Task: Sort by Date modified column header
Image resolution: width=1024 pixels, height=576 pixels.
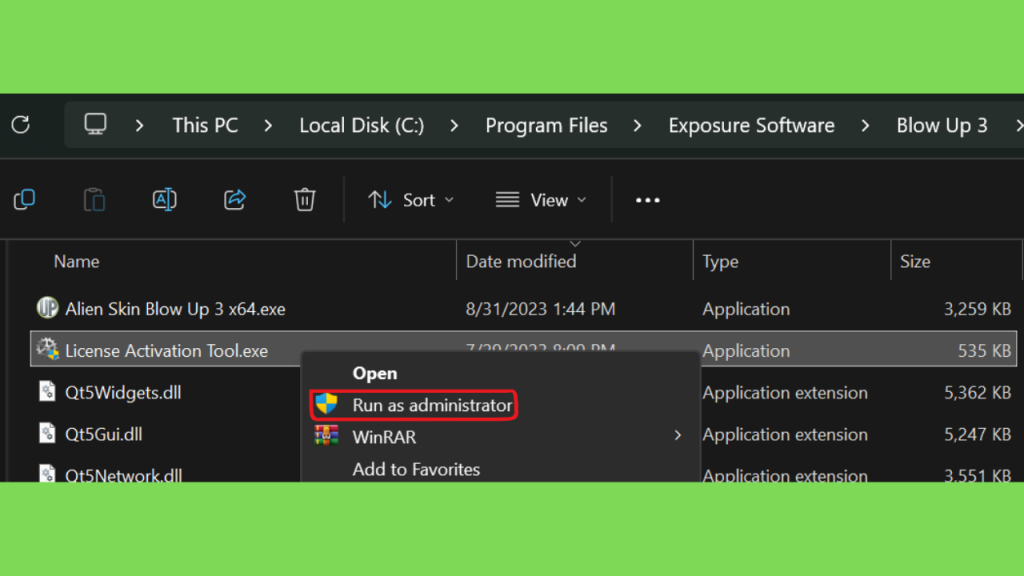Action: 521,261
